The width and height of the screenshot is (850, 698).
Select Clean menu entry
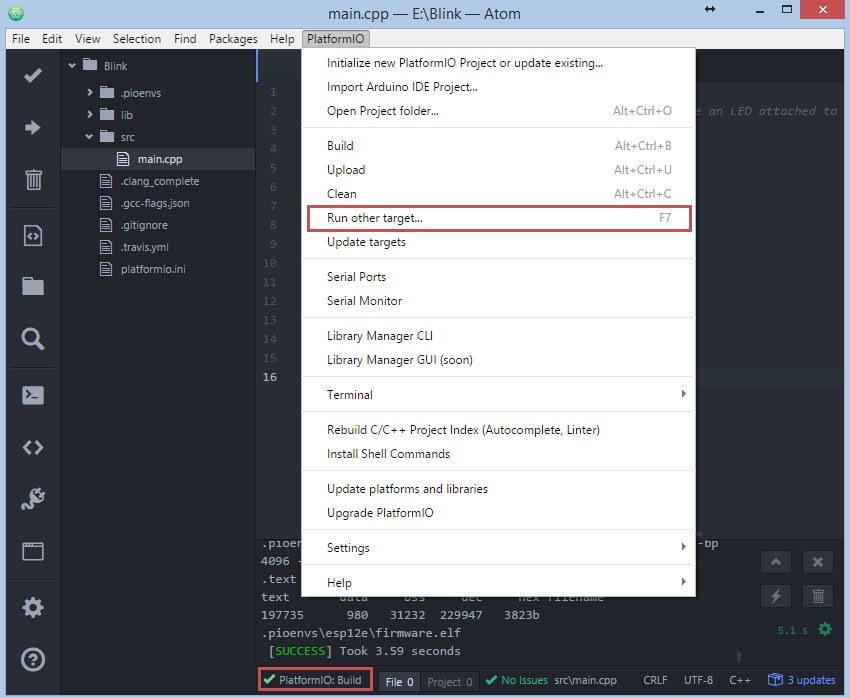(498, 193)
